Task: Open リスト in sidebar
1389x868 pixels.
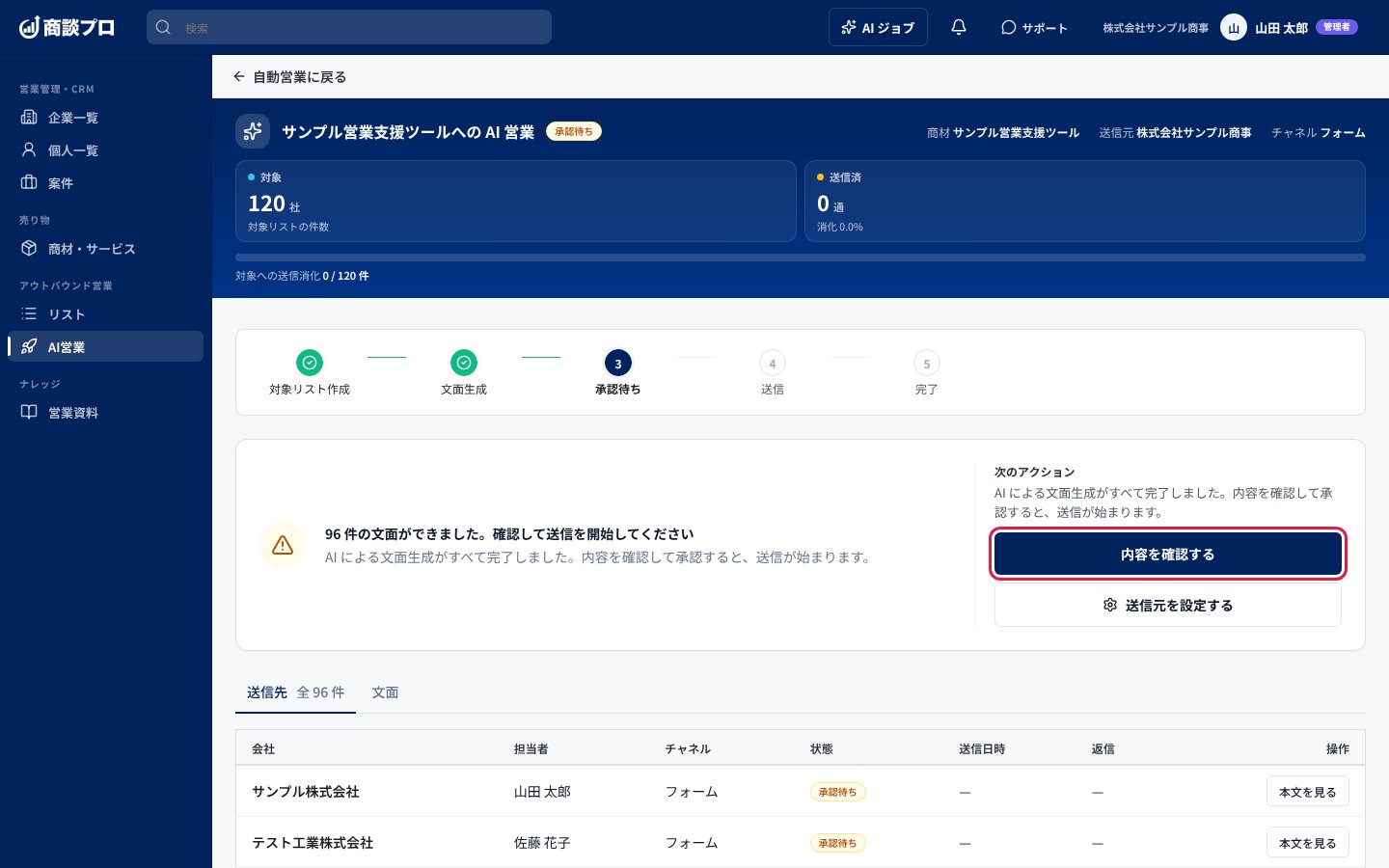Action: (105, 314)
